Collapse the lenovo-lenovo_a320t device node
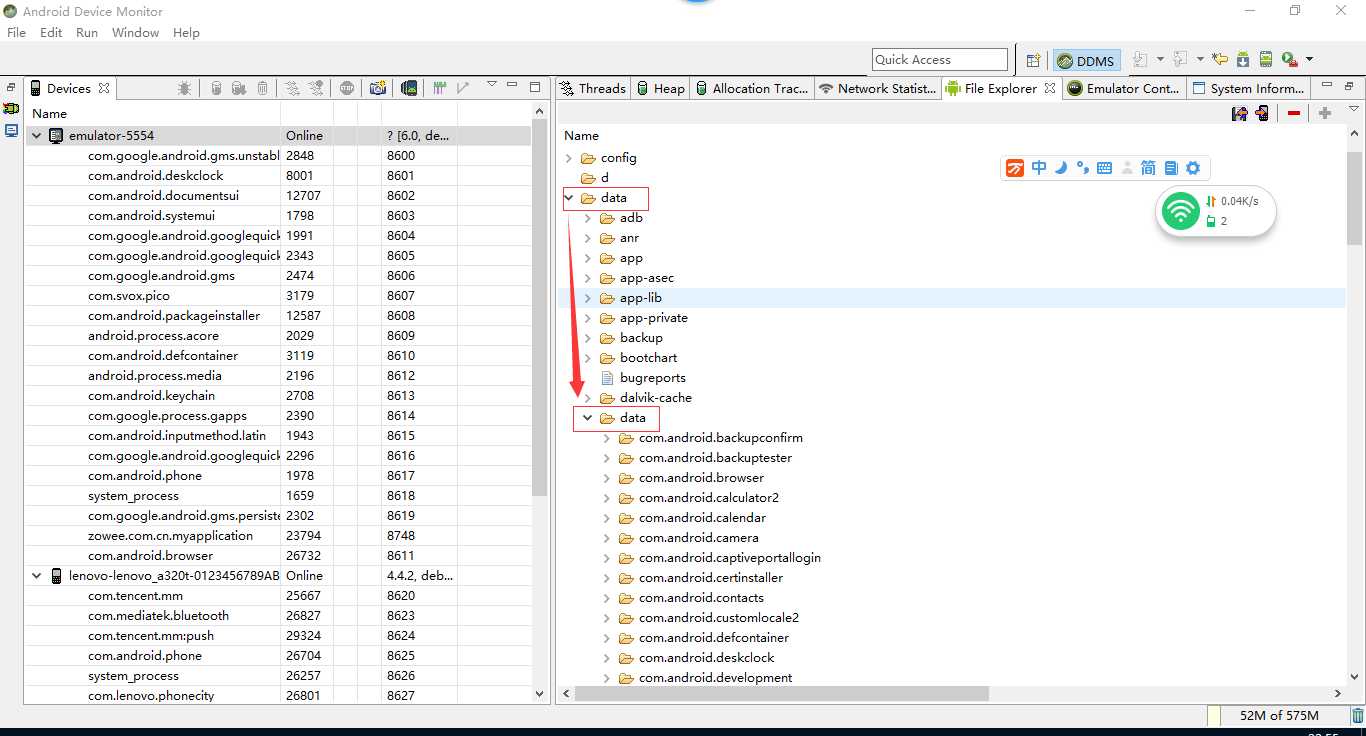Screen dimensions: 1366x736 (x=37, y=575)
